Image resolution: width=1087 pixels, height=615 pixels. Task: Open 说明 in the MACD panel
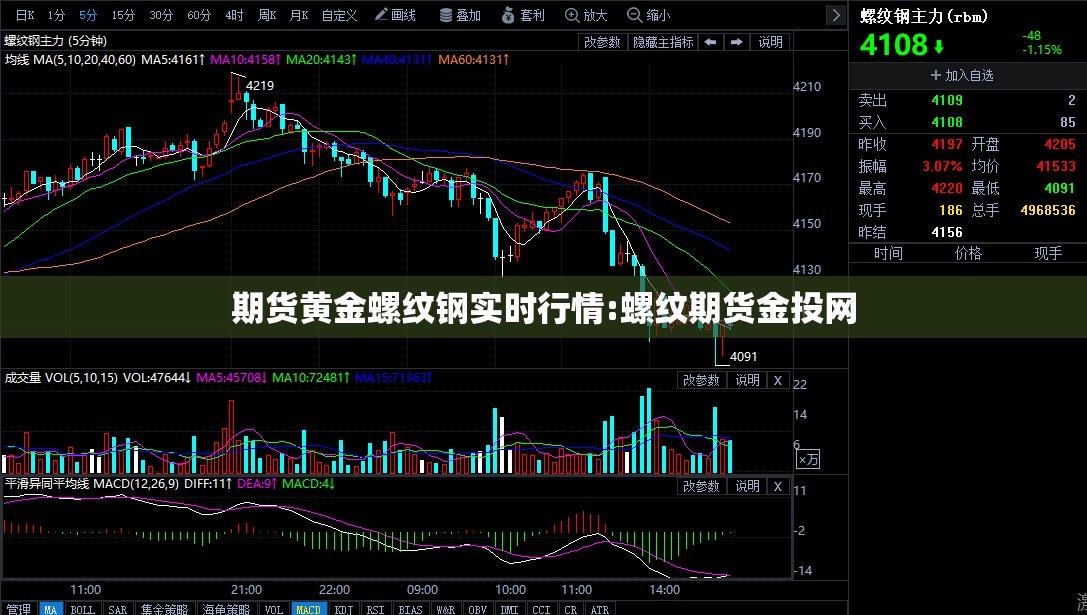coord(747,486)
